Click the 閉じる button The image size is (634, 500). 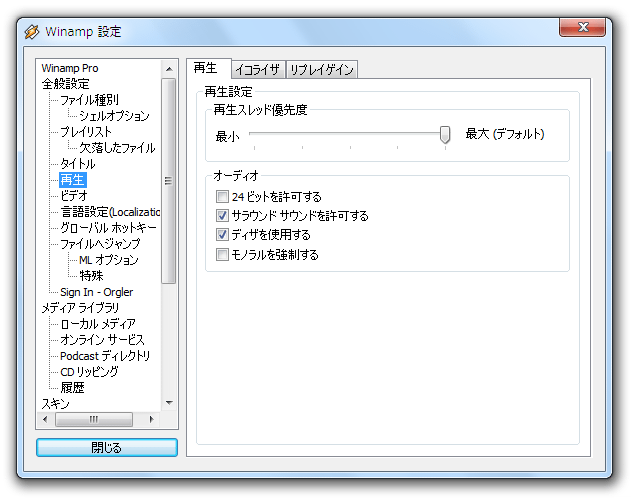tap(107, 447)
